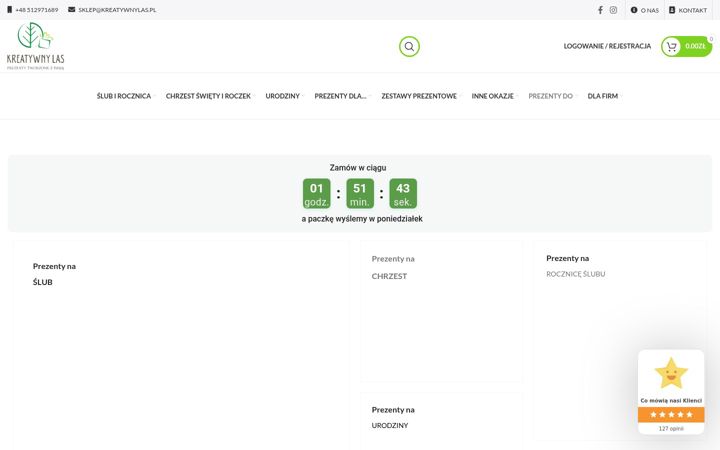Click the minutes countdown box 51 min.
The height and width of the screenshot is (450, 720).
(x=360, y=194)
